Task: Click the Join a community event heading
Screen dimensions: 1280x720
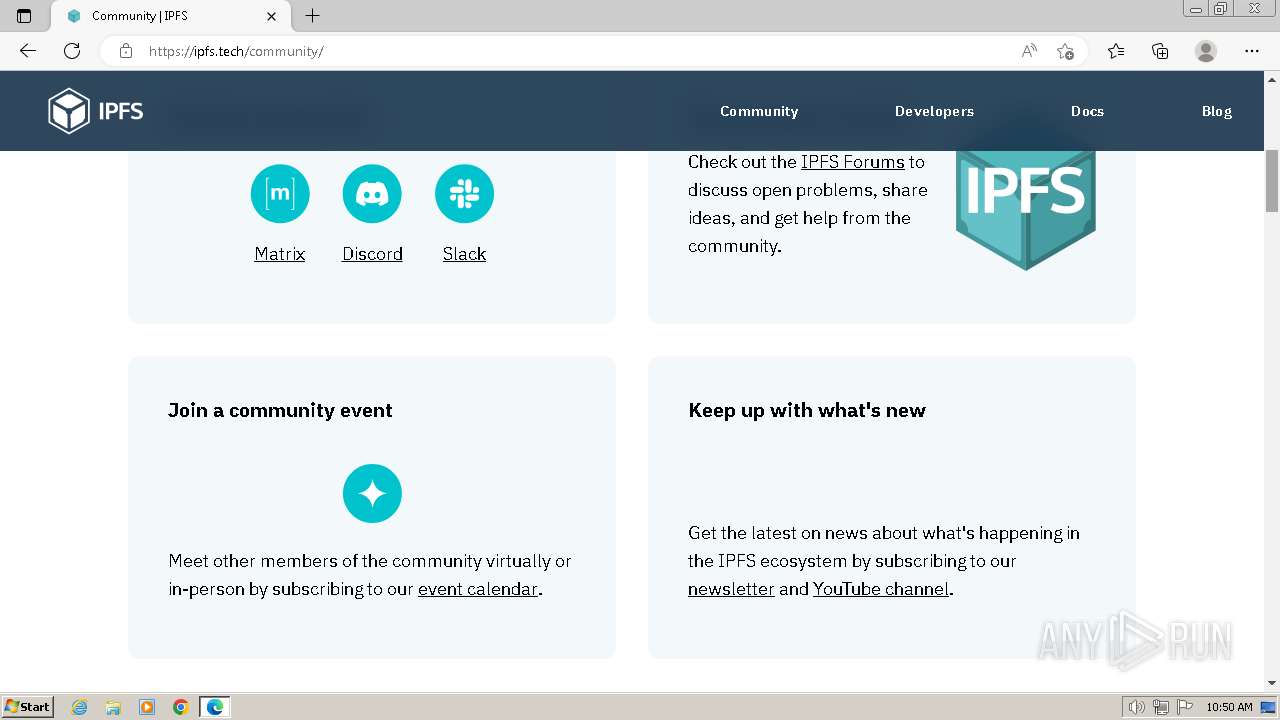Action: [x=280, y=410]
